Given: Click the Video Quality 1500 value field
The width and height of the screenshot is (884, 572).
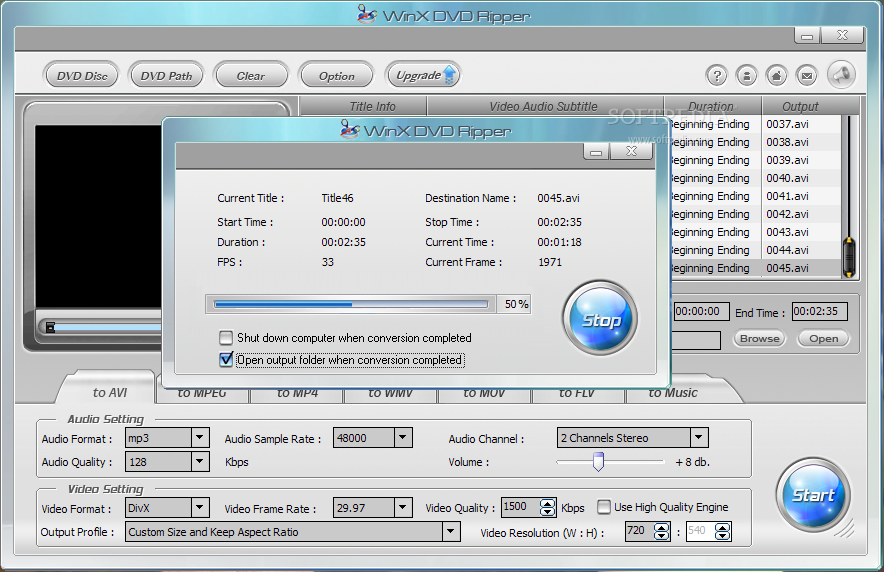Looking at the screenshot, I should click(520, 507).
